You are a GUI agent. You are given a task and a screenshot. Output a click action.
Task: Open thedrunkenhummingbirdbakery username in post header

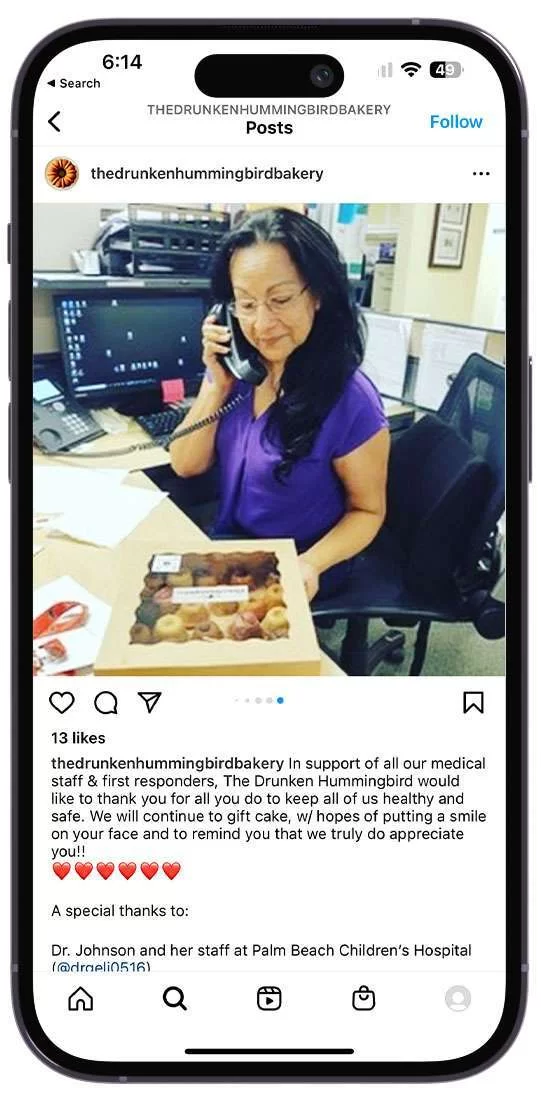click(207, 173)
